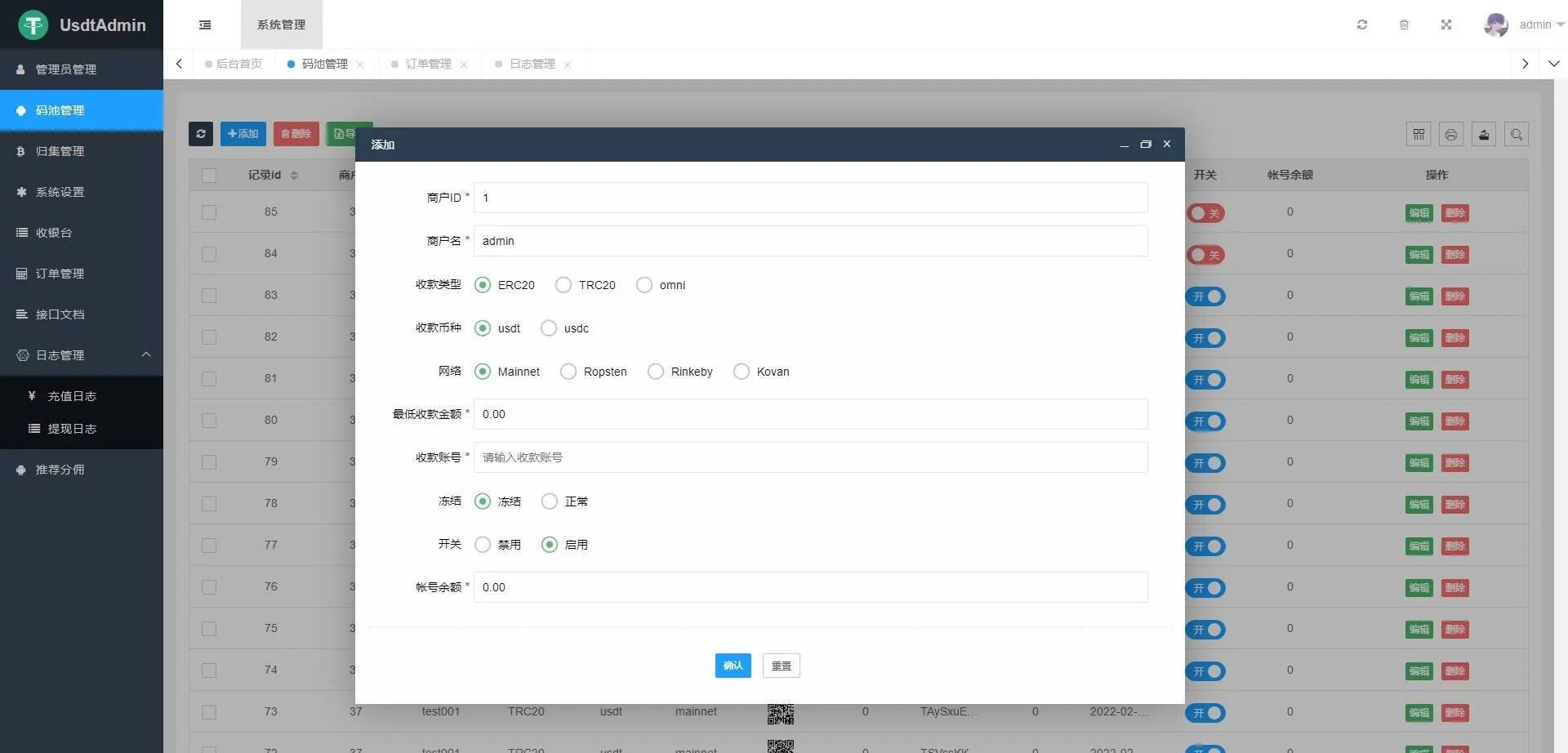Viewport: 1568px width, 753px height.
Task: Choose usdc as the 收款币种
Action: click(x=548, y=327)
